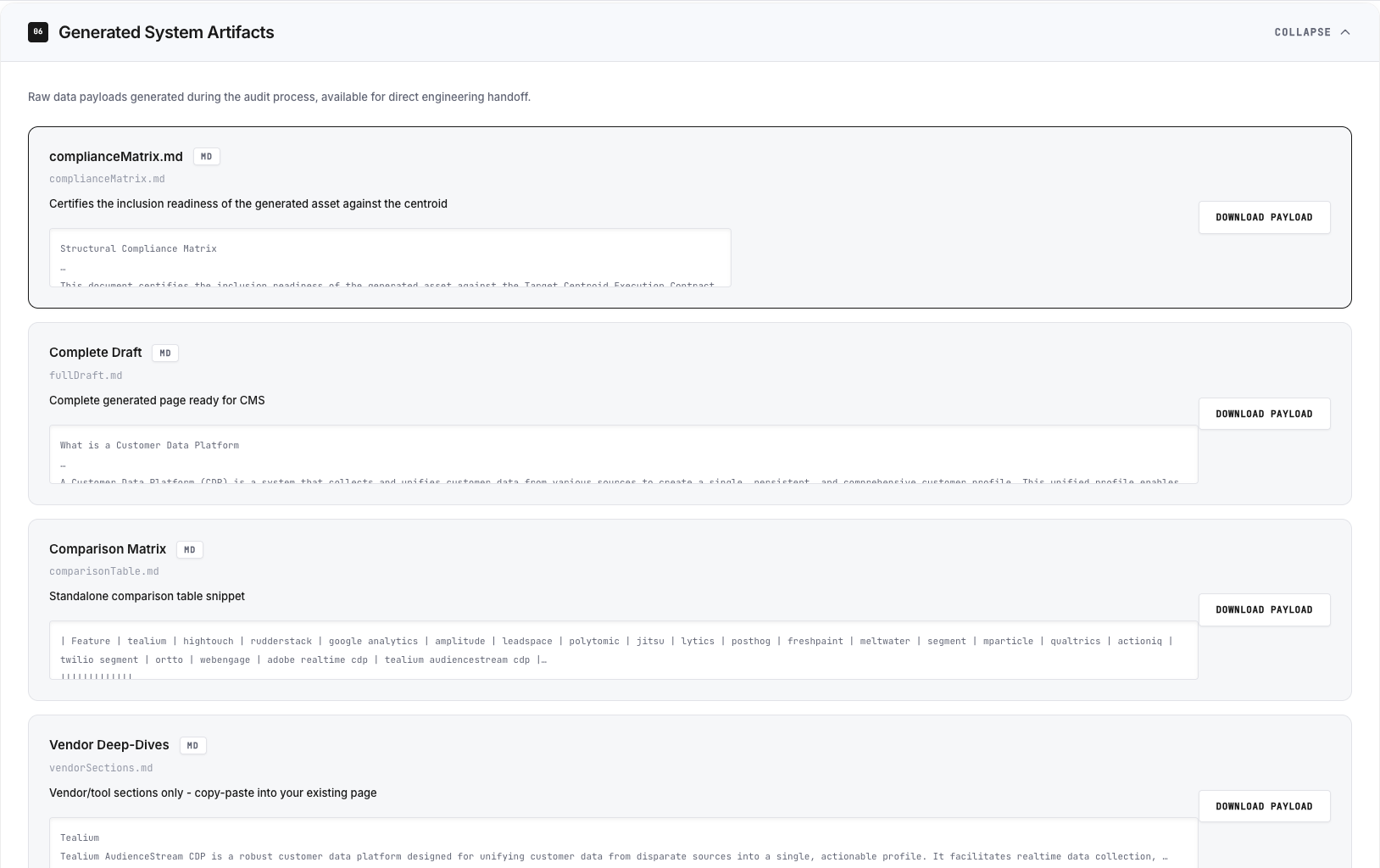1380x868 pixels.
Task: Click inside the Tealium vendor preview pane
Action: [x=625, y=846]
